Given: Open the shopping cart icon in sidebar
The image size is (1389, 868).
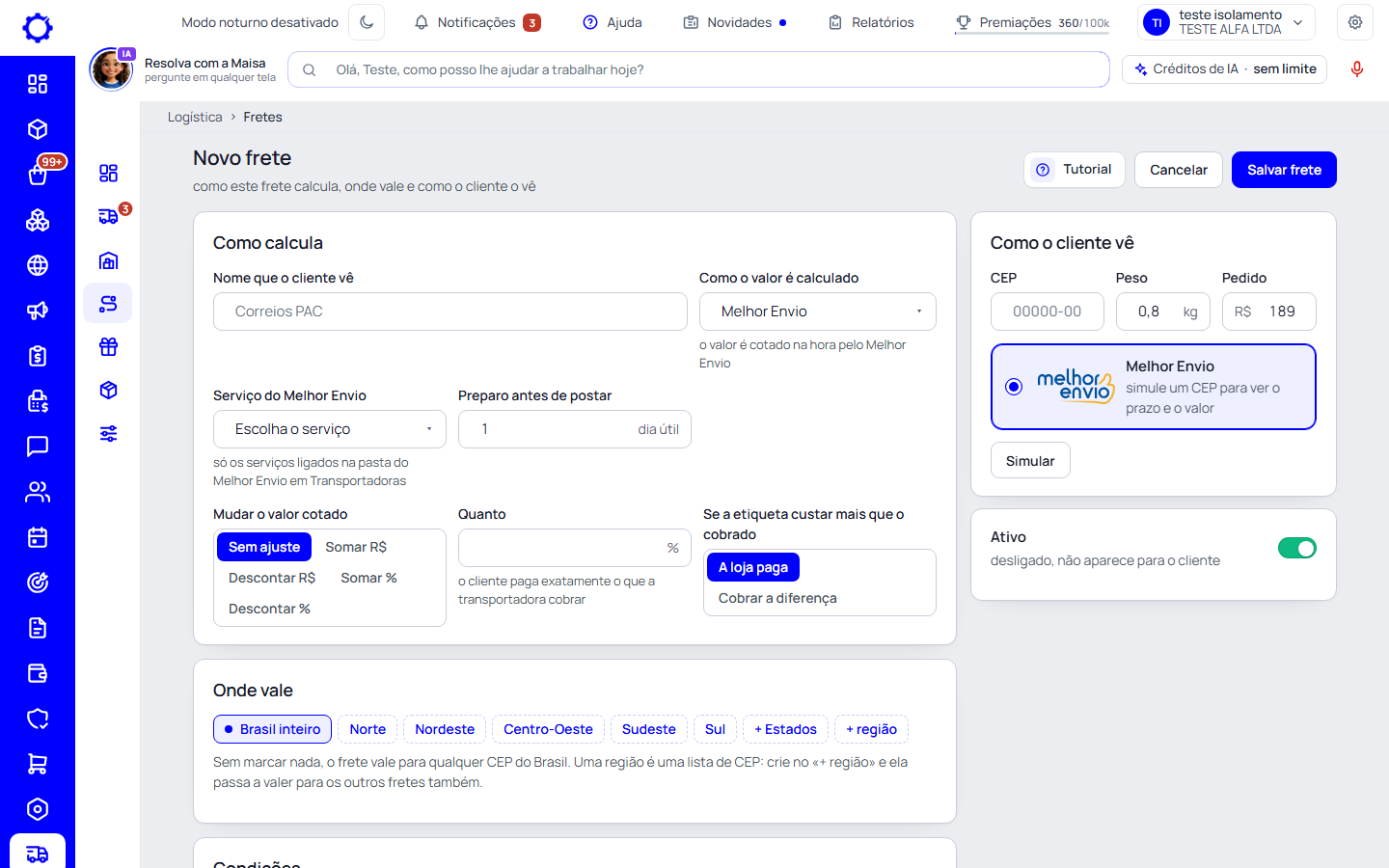Looking at the screenshot, I should (38, 764).
